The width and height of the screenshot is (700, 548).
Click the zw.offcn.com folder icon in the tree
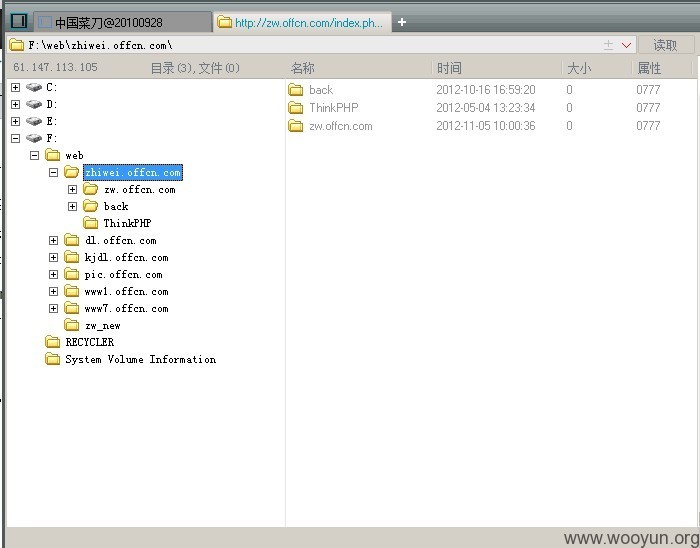click(91, 189)
